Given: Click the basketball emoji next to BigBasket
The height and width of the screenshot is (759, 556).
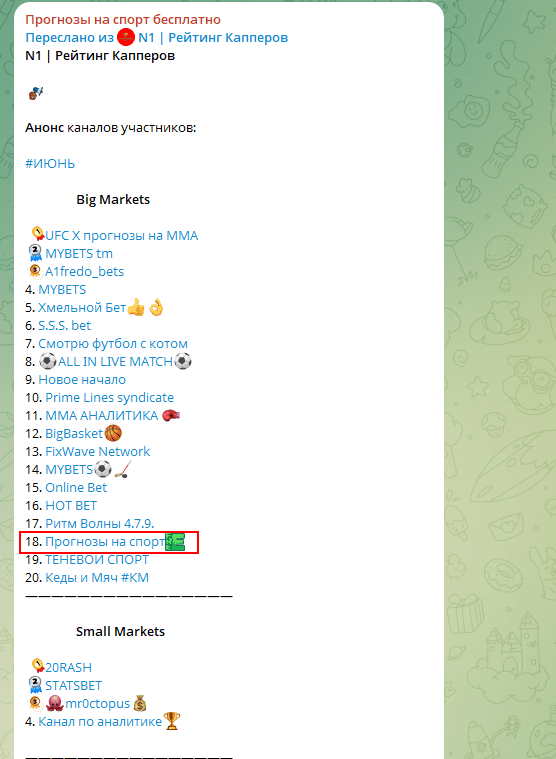Looking at the screenshot, I should coord(113,433).
